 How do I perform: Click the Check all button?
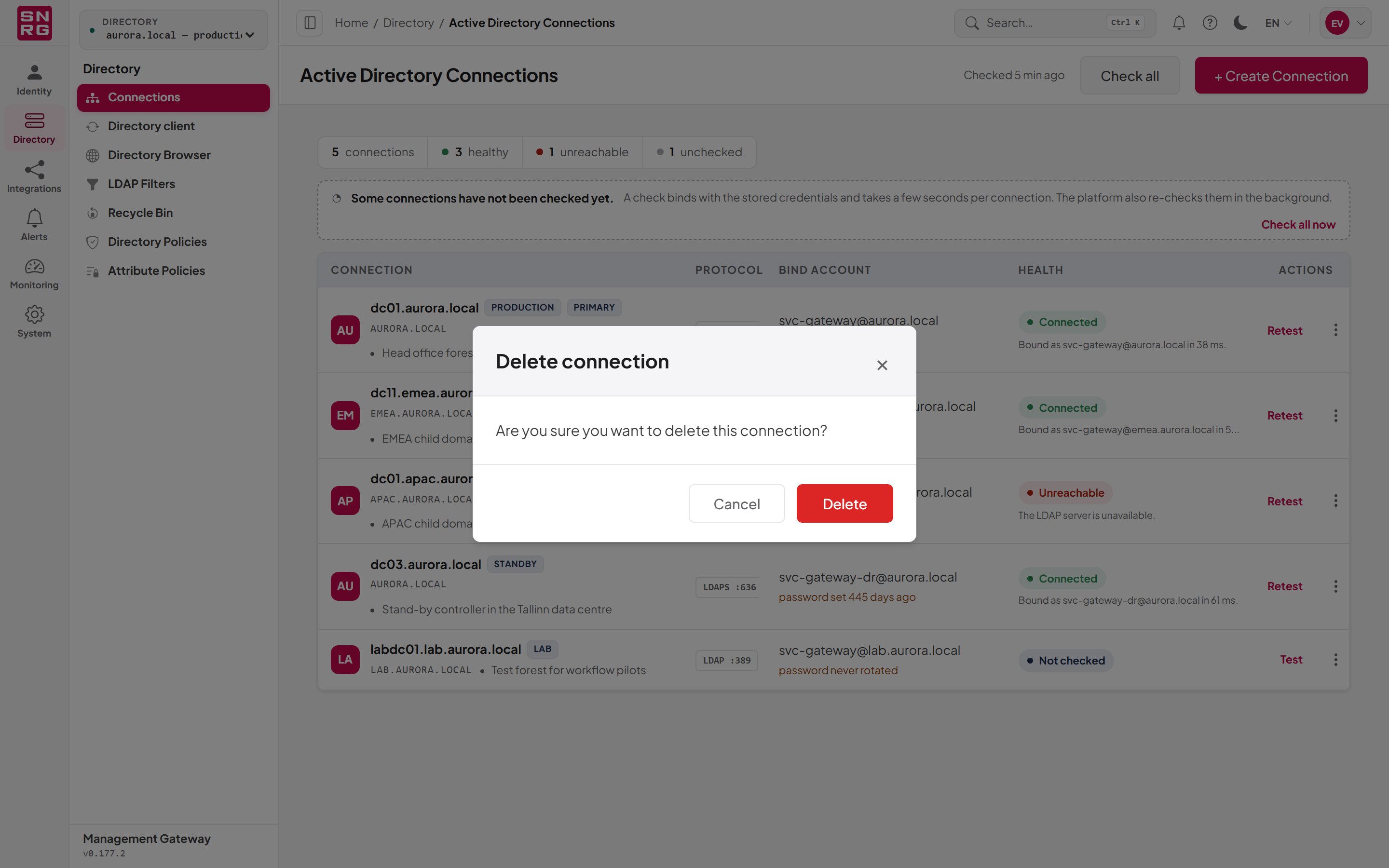[1130, 75]
